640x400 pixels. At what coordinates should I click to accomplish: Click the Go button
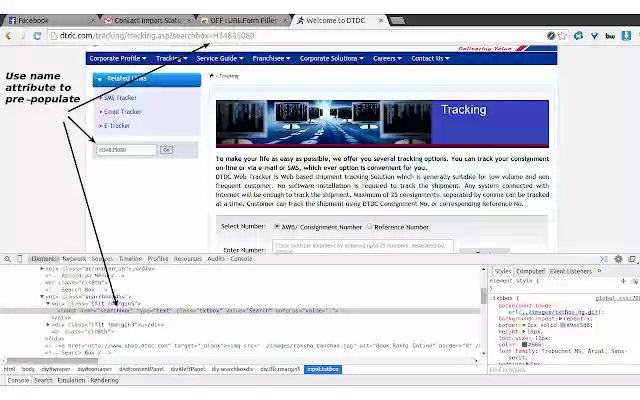point(166,150)
